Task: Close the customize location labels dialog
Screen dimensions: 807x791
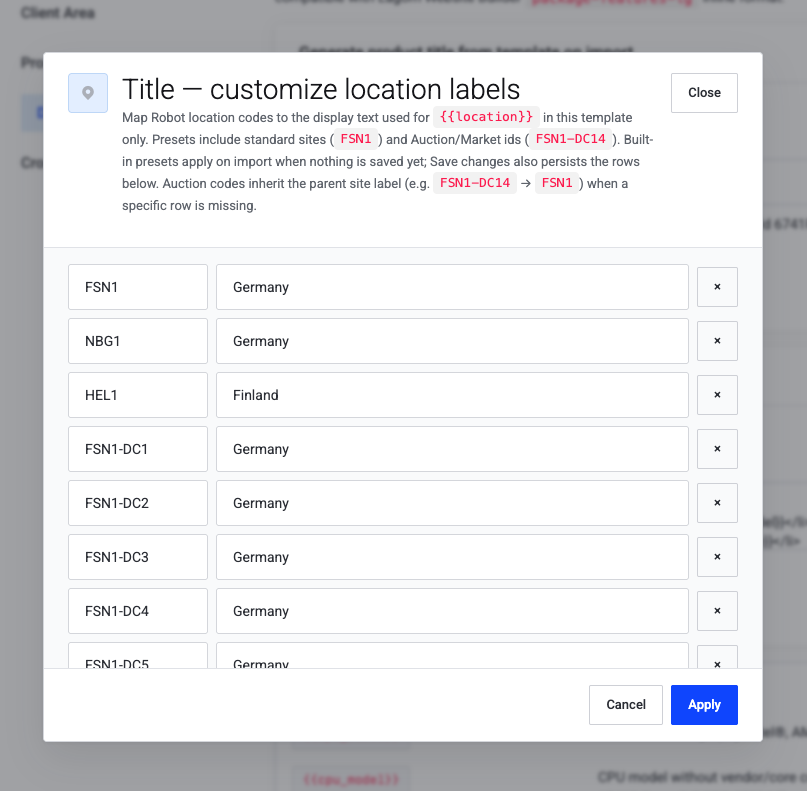Action: (x=704, y=93)
